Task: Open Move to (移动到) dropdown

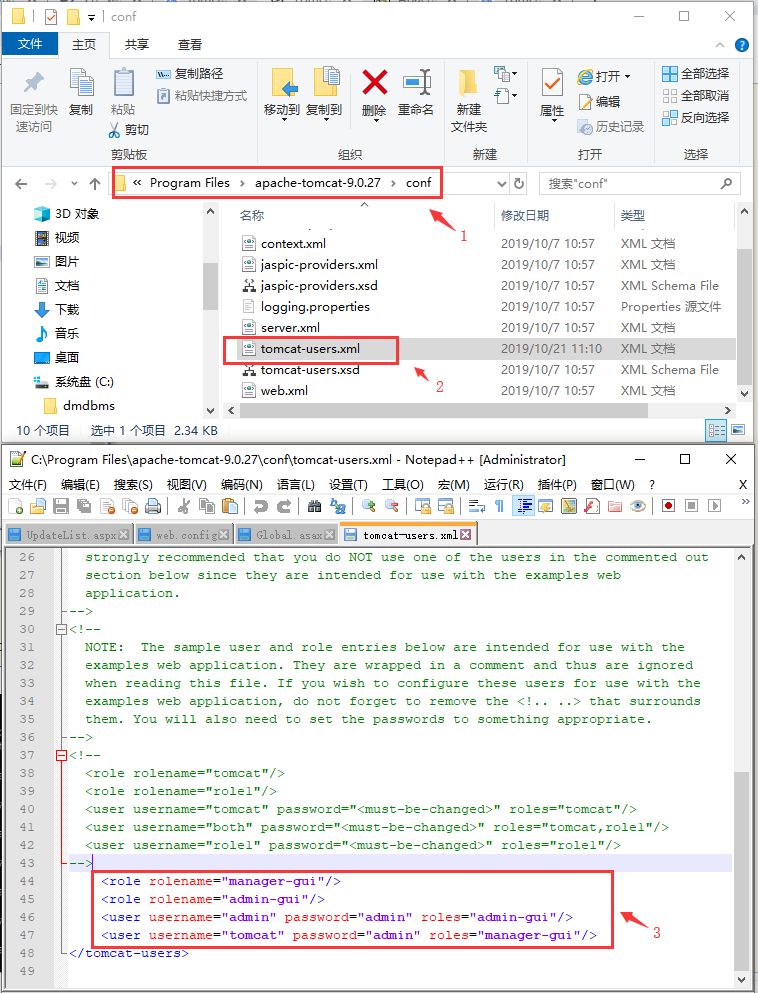Action: point(282,119)
